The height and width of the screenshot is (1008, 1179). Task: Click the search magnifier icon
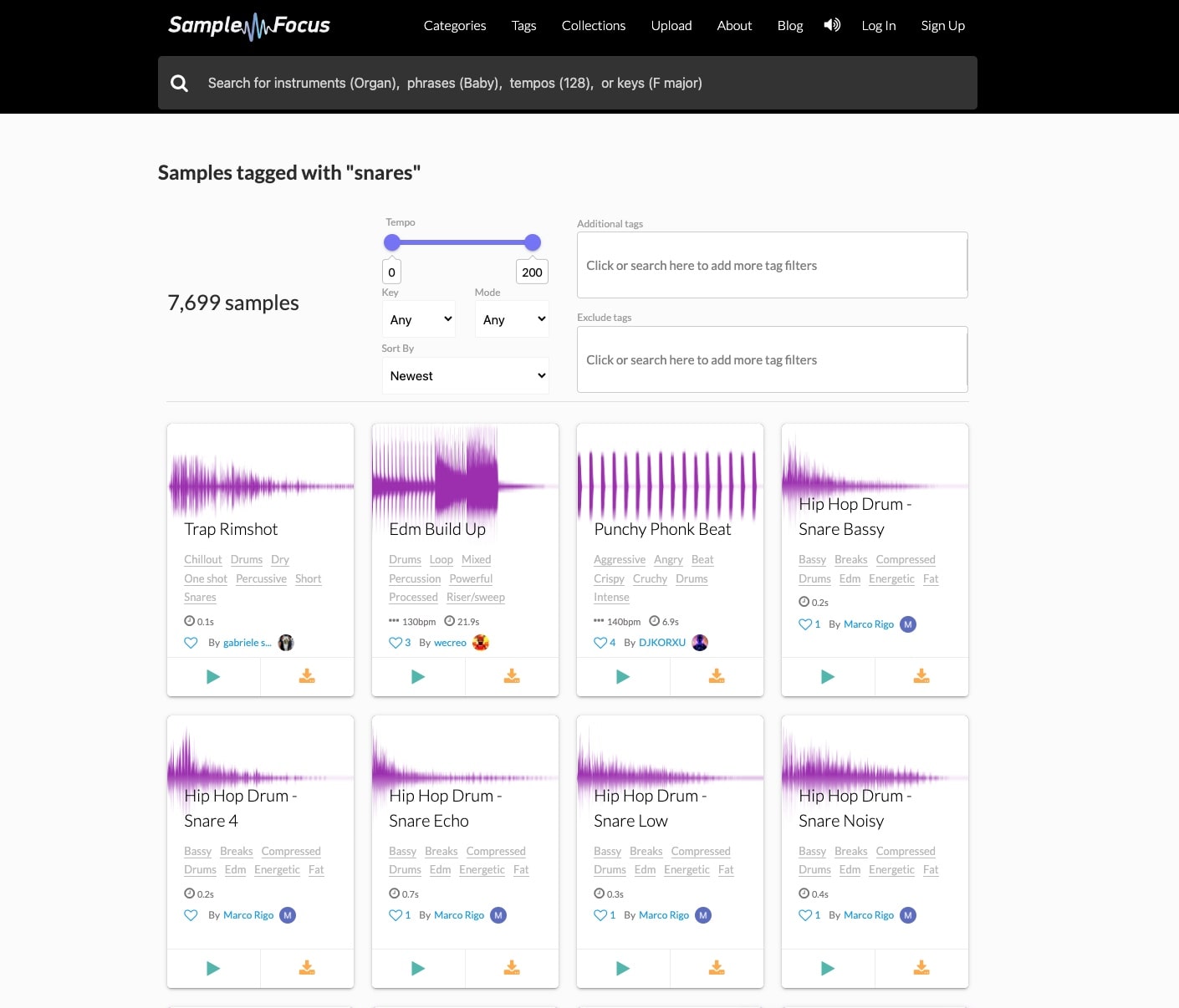point(179,83)
